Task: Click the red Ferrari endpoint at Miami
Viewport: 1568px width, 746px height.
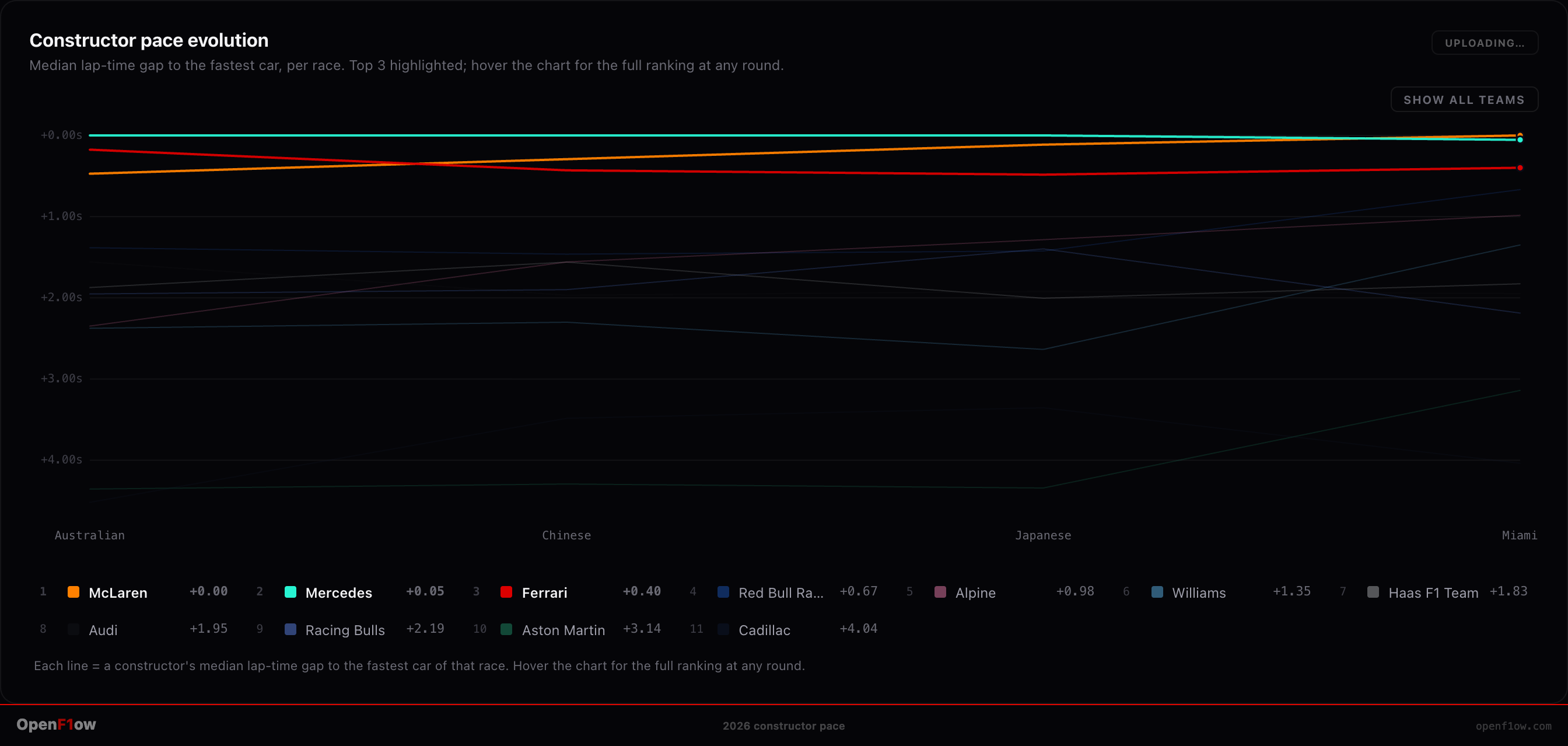Action: (x=1520, y=168)
